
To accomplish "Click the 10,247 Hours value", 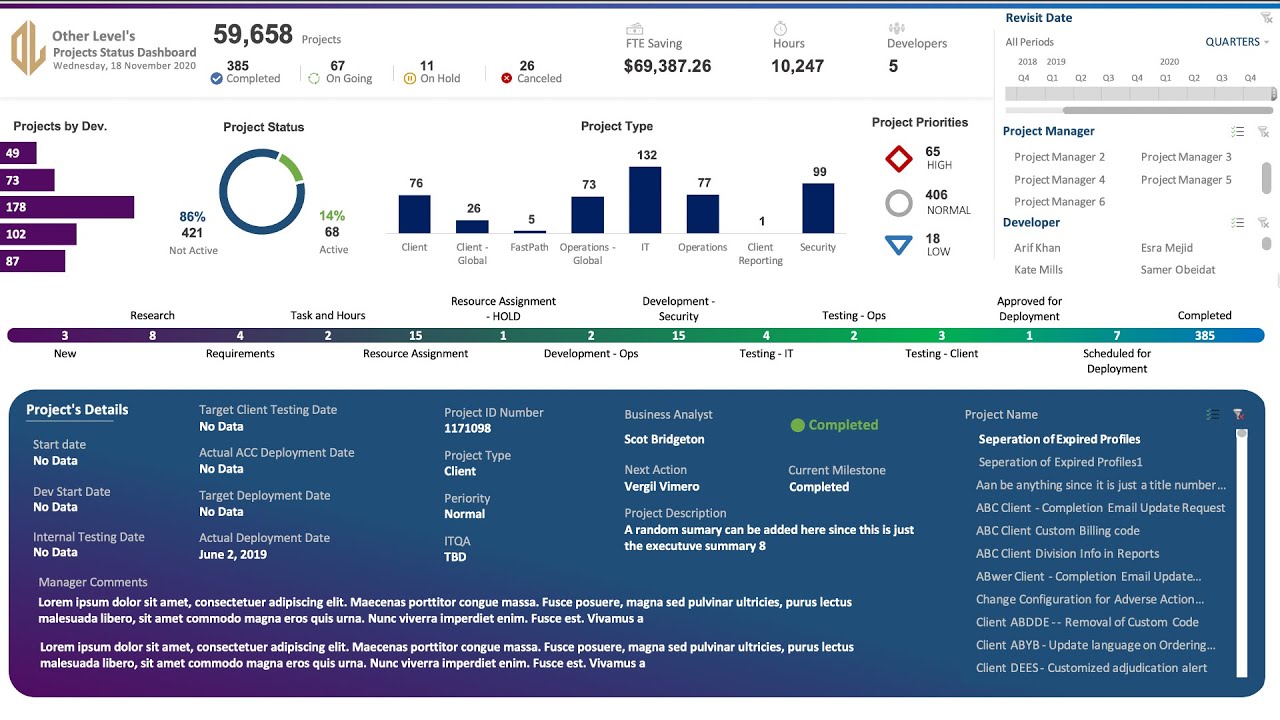I will [x=797, y=67].
